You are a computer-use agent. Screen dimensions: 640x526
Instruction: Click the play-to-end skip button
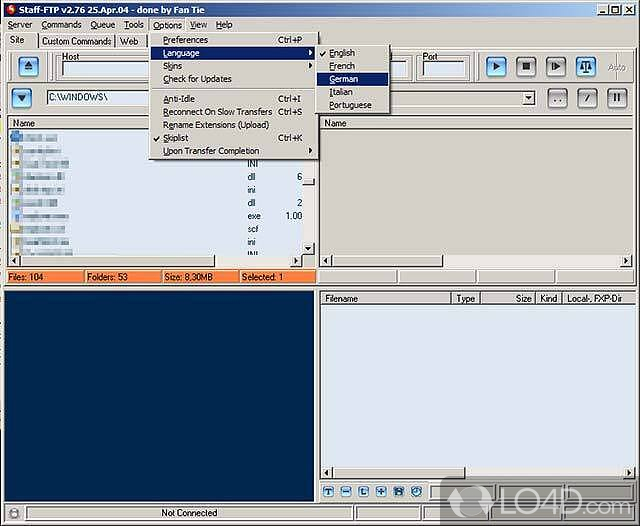(x=557, y=67)
